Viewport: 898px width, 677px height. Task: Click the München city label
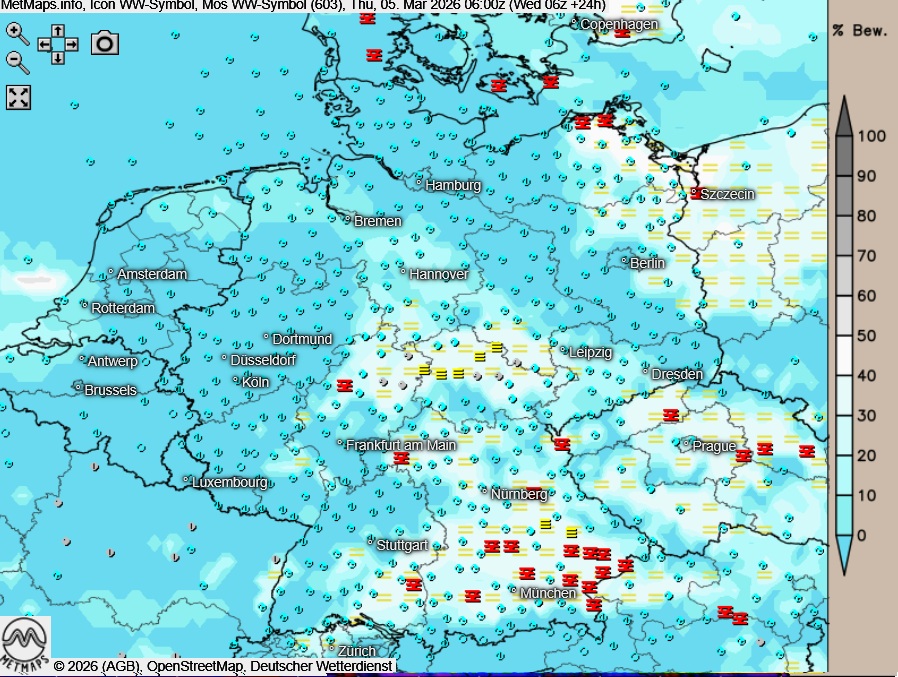tap(547, 593)
